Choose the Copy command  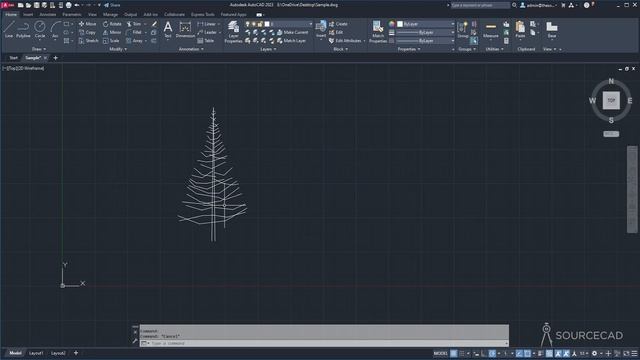coord(87,32)
